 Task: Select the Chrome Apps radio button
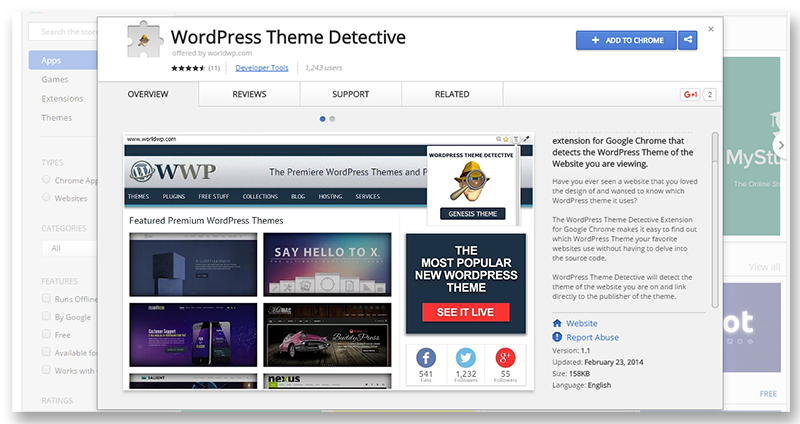tap(46, 180)
